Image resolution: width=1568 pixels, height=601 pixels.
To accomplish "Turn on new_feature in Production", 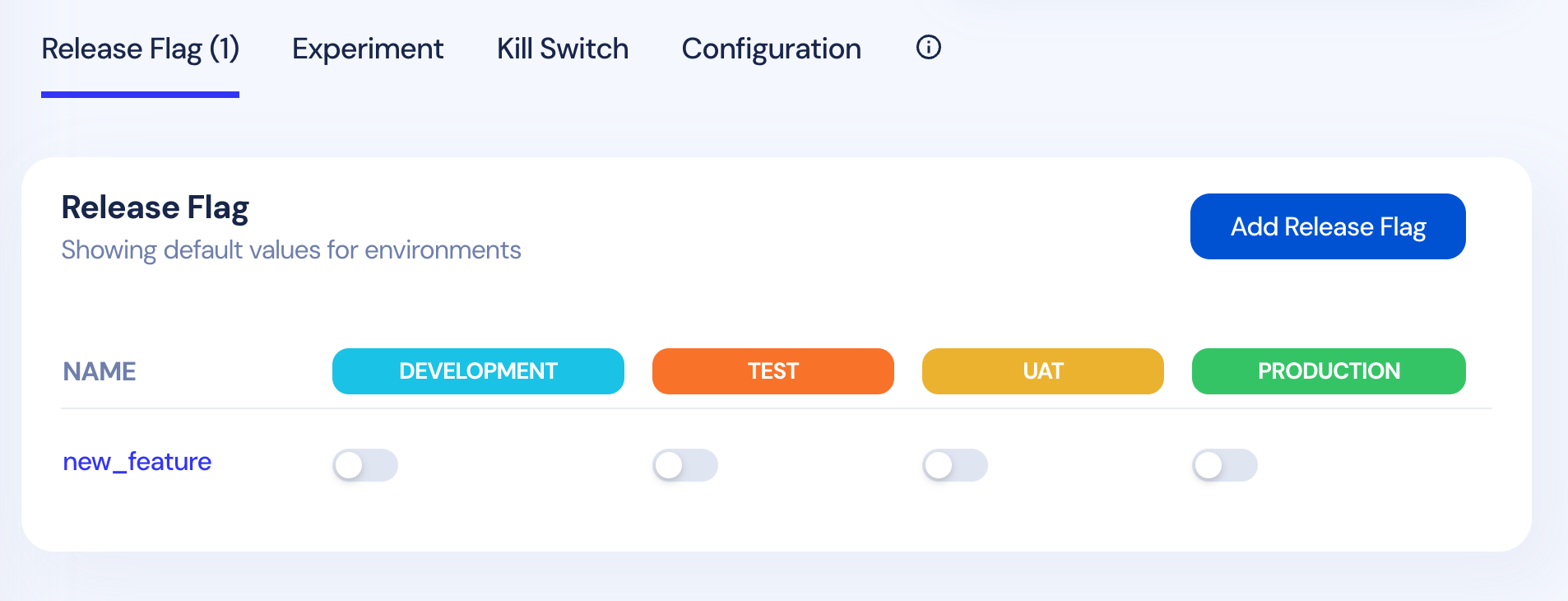I will tap(1225, 465).
